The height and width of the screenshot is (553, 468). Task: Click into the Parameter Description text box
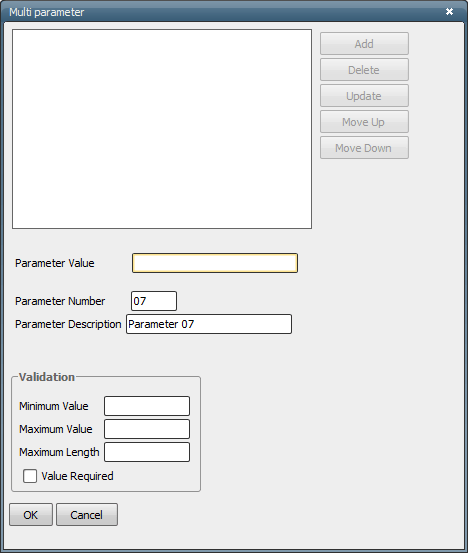coord(209,324)
